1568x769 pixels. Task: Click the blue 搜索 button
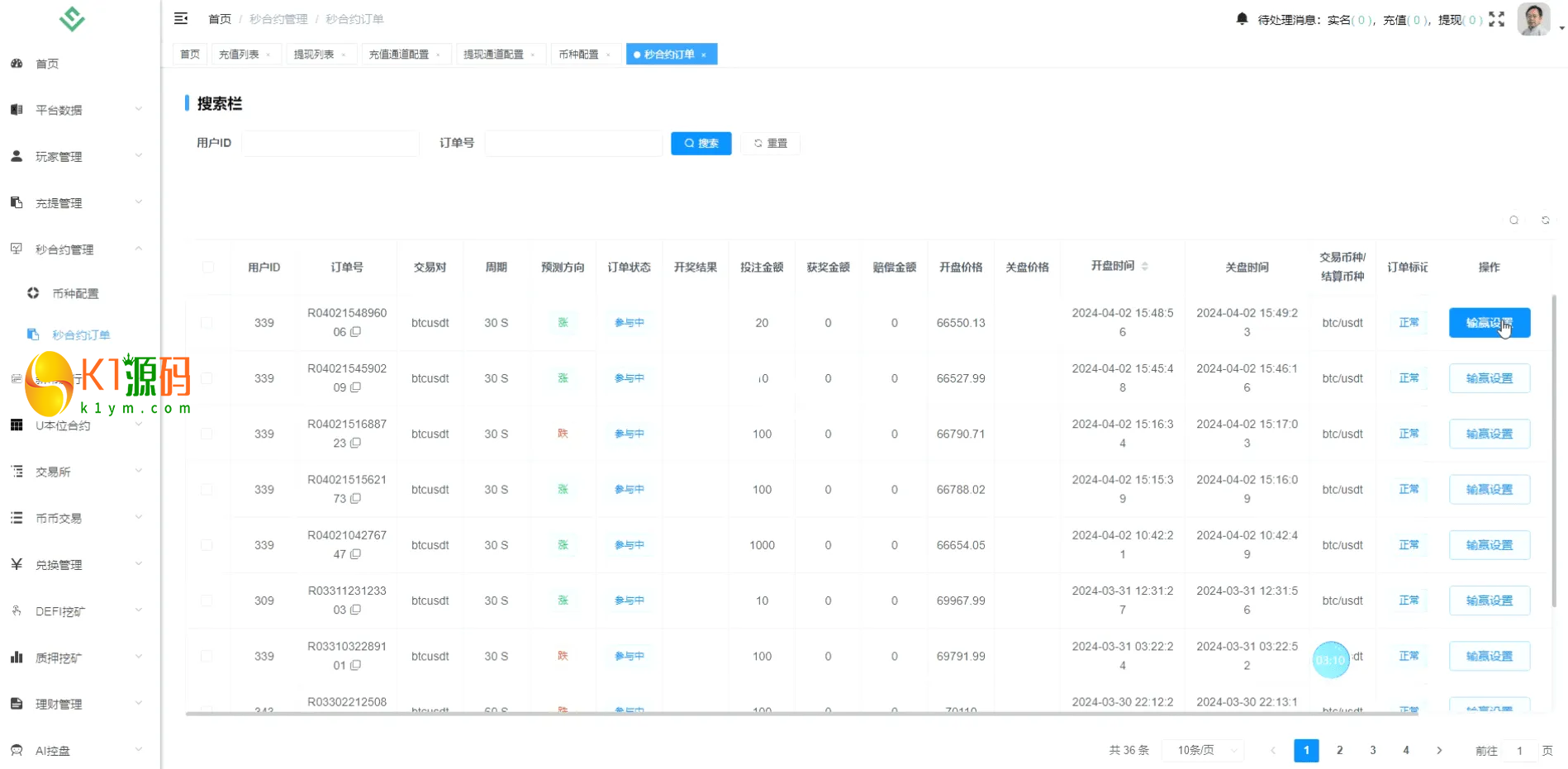[701, 143]
